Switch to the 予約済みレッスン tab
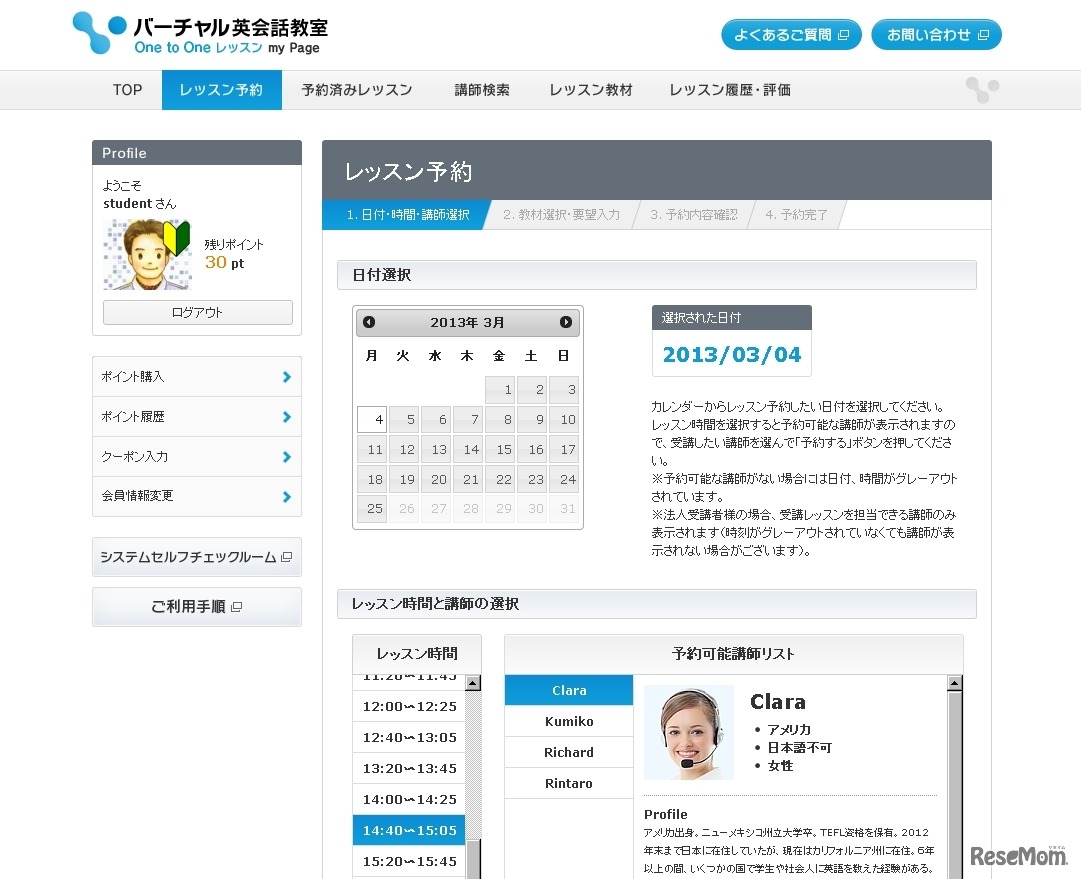The width and height of the screenshot is (1081, 879). (357, 90)
